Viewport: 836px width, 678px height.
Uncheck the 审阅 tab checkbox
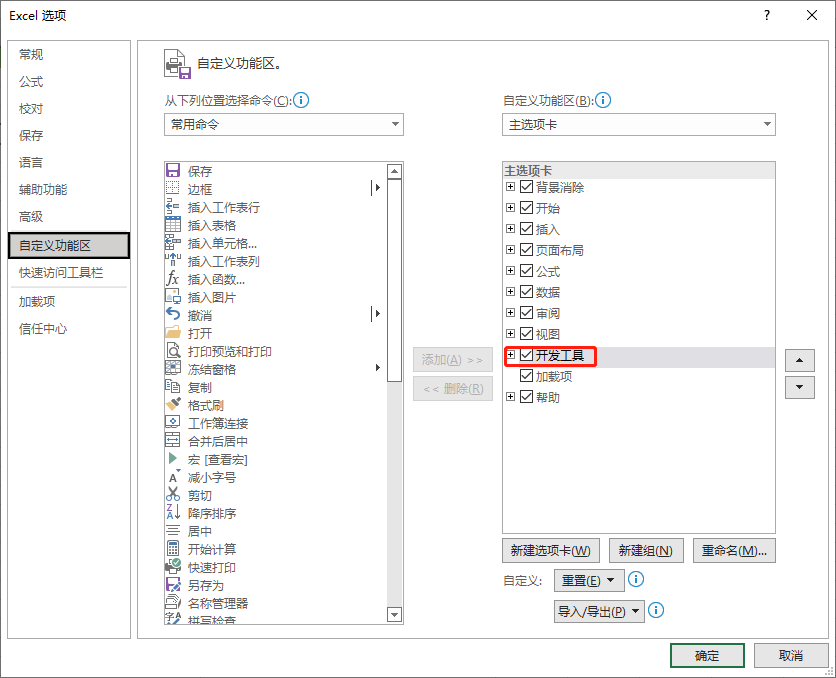[x=526, y=312]
